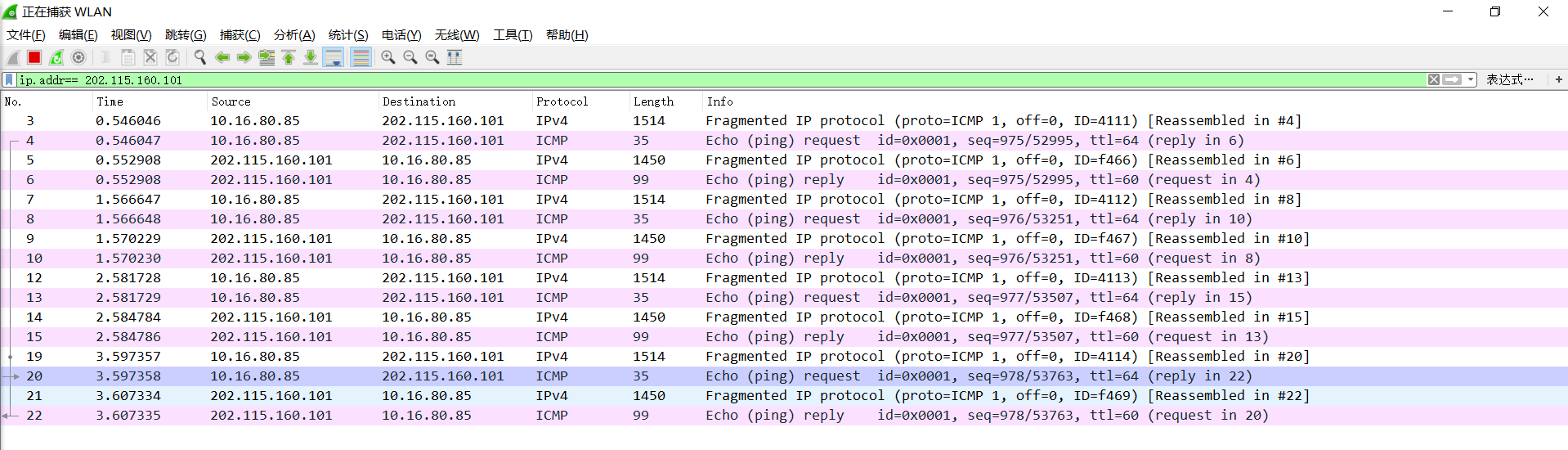The image size is (1568, 450).
Task: Jump to the first packet icon
Action: pyautogui.click(x=289, y=57)
